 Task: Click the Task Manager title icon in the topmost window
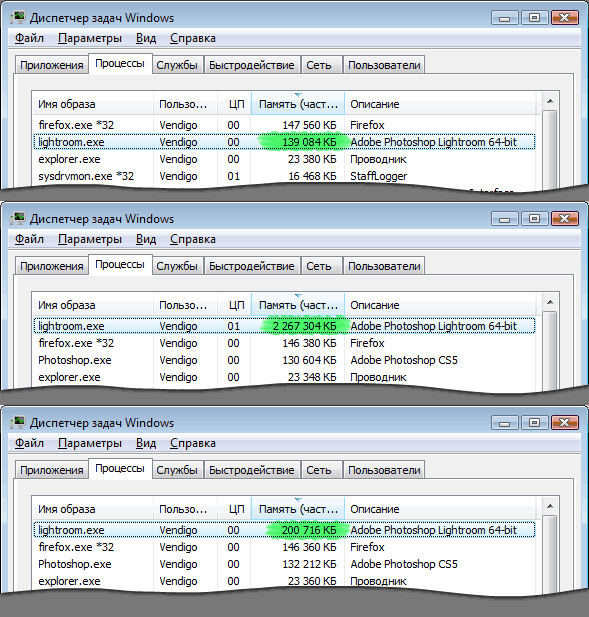tap(18, 17)
